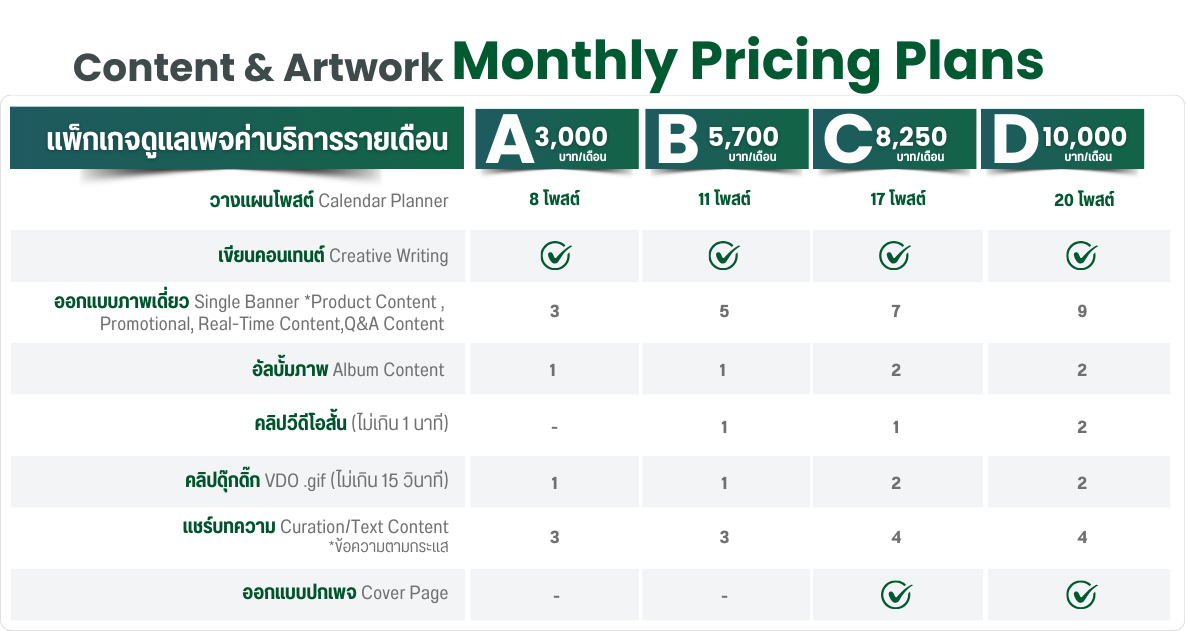Click "20 โพสต์" in plan D column

[x=1084, y=200]
